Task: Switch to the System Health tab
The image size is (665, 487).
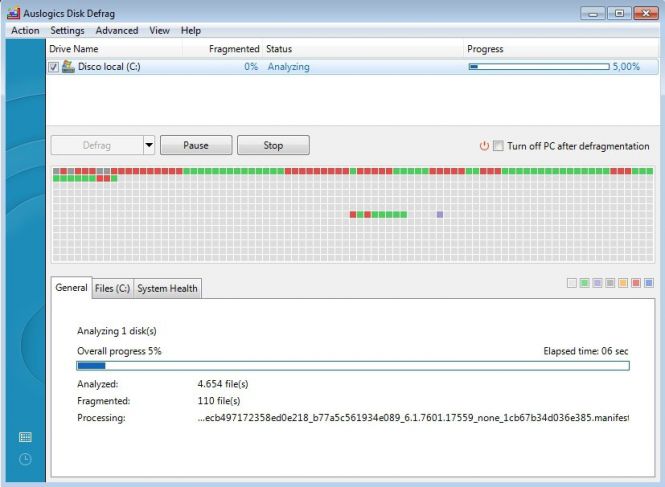Action: 167,288
